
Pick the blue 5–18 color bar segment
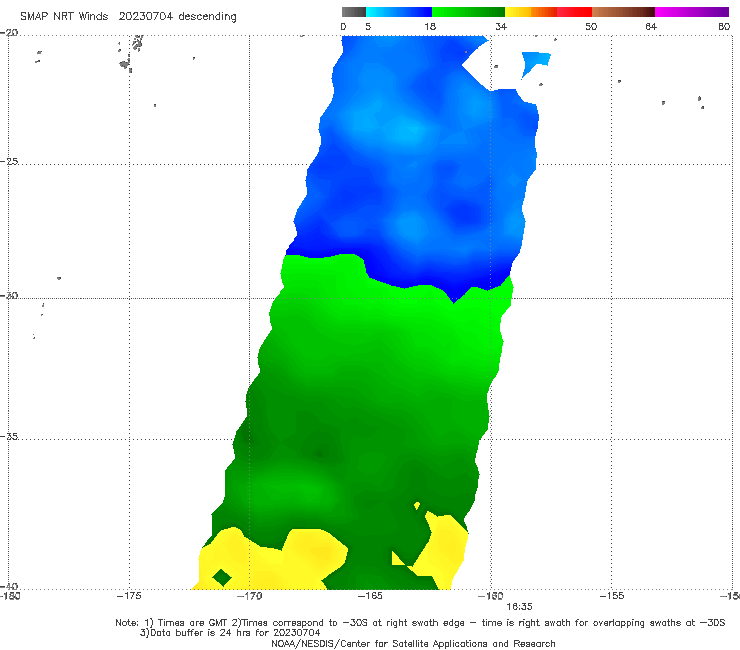tap(399, 12)
